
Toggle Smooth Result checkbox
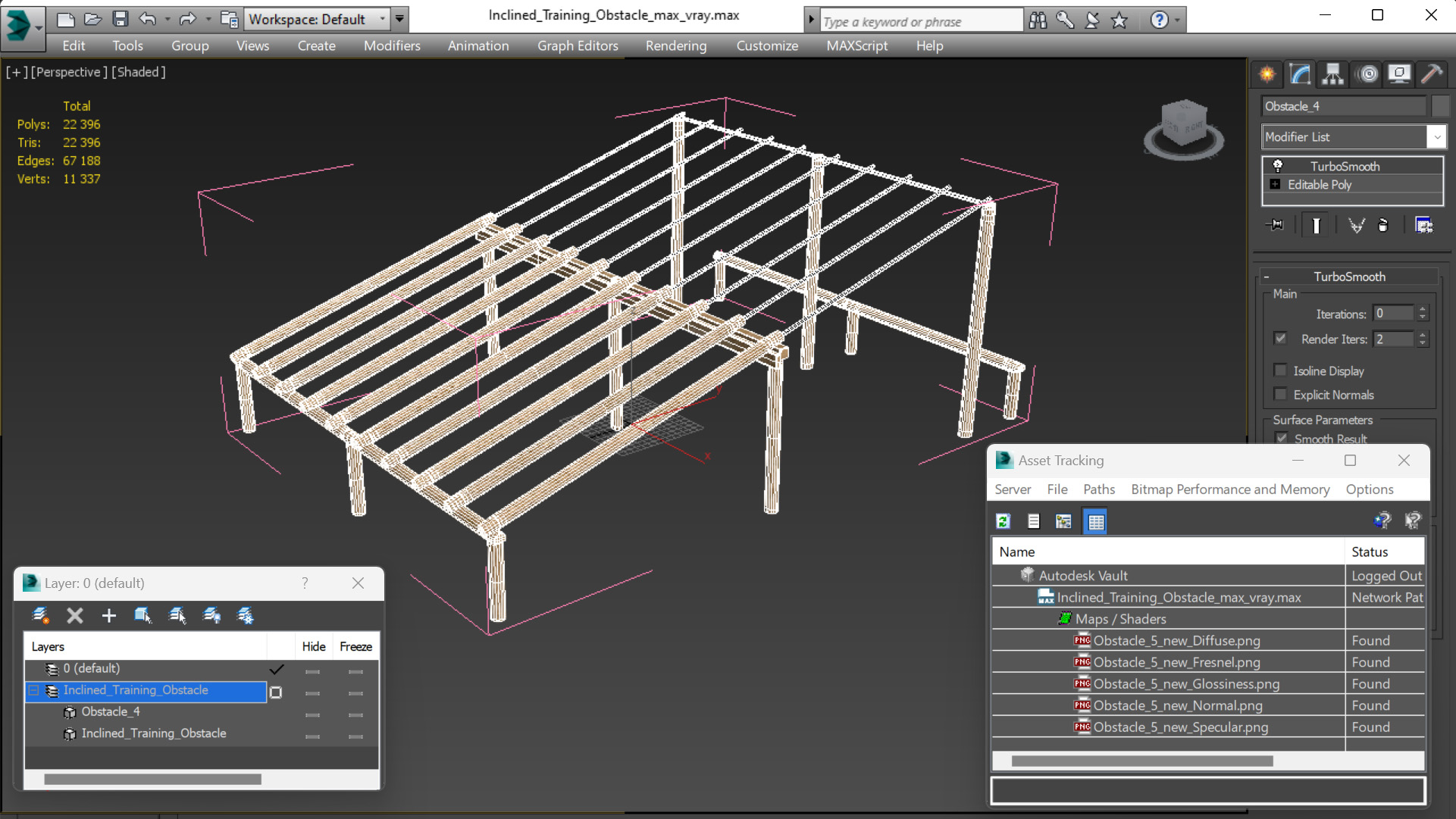tap(1281, 438)
